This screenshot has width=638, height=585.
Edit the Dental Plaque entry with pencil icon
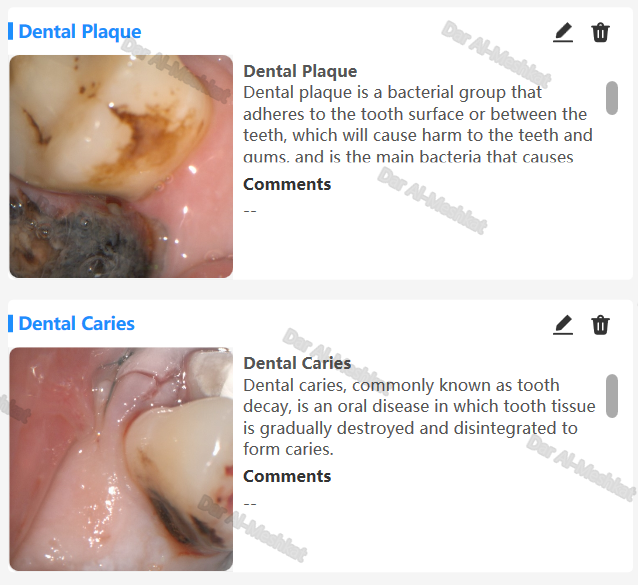point(563,33)
